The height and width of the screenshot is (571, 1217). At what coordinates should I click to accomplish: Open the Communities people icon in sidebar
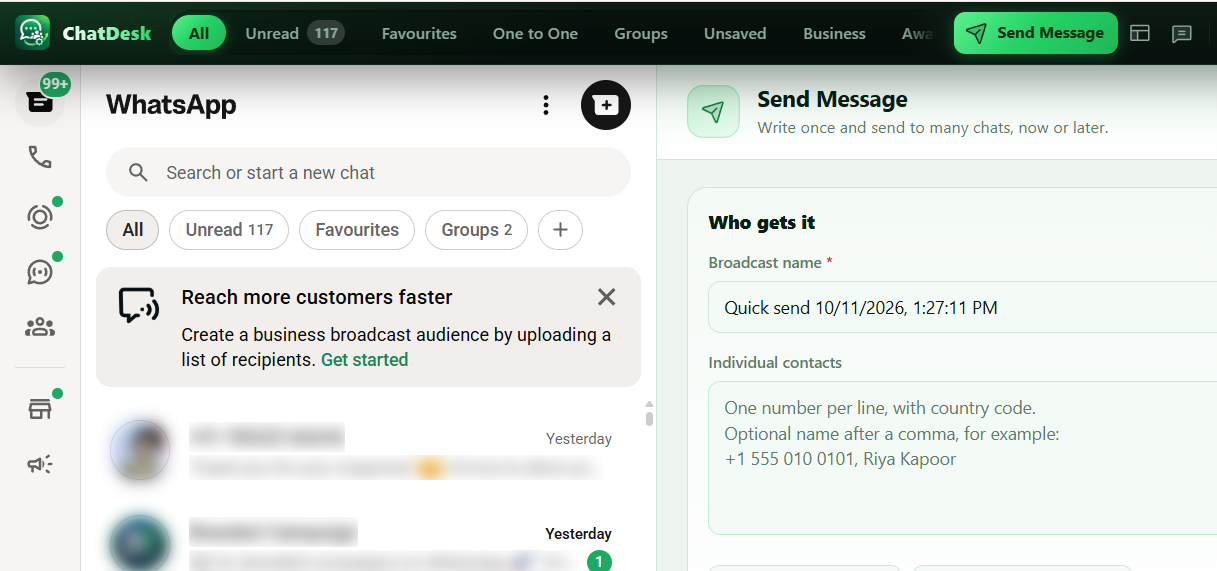[40, 327]
